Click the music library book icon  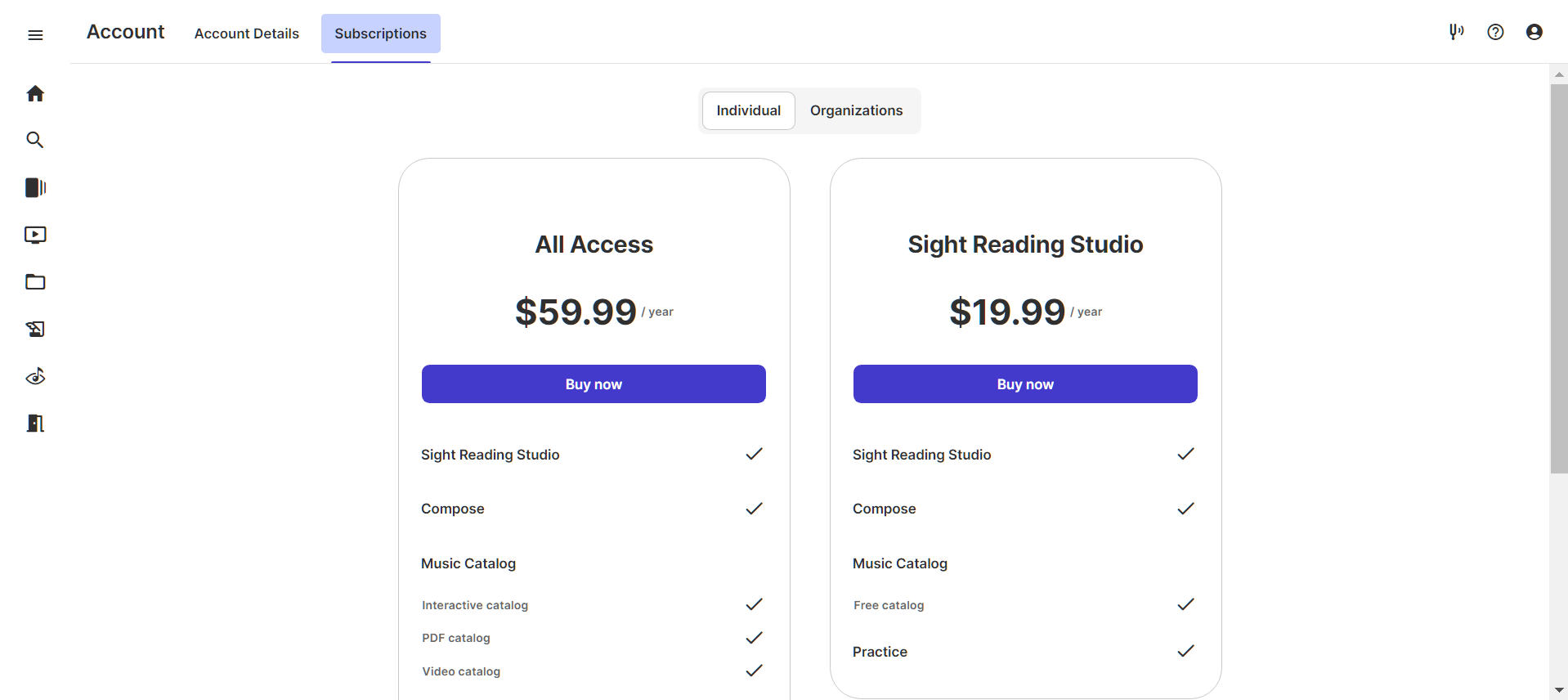pyautogui.click(x=35, y=188)
